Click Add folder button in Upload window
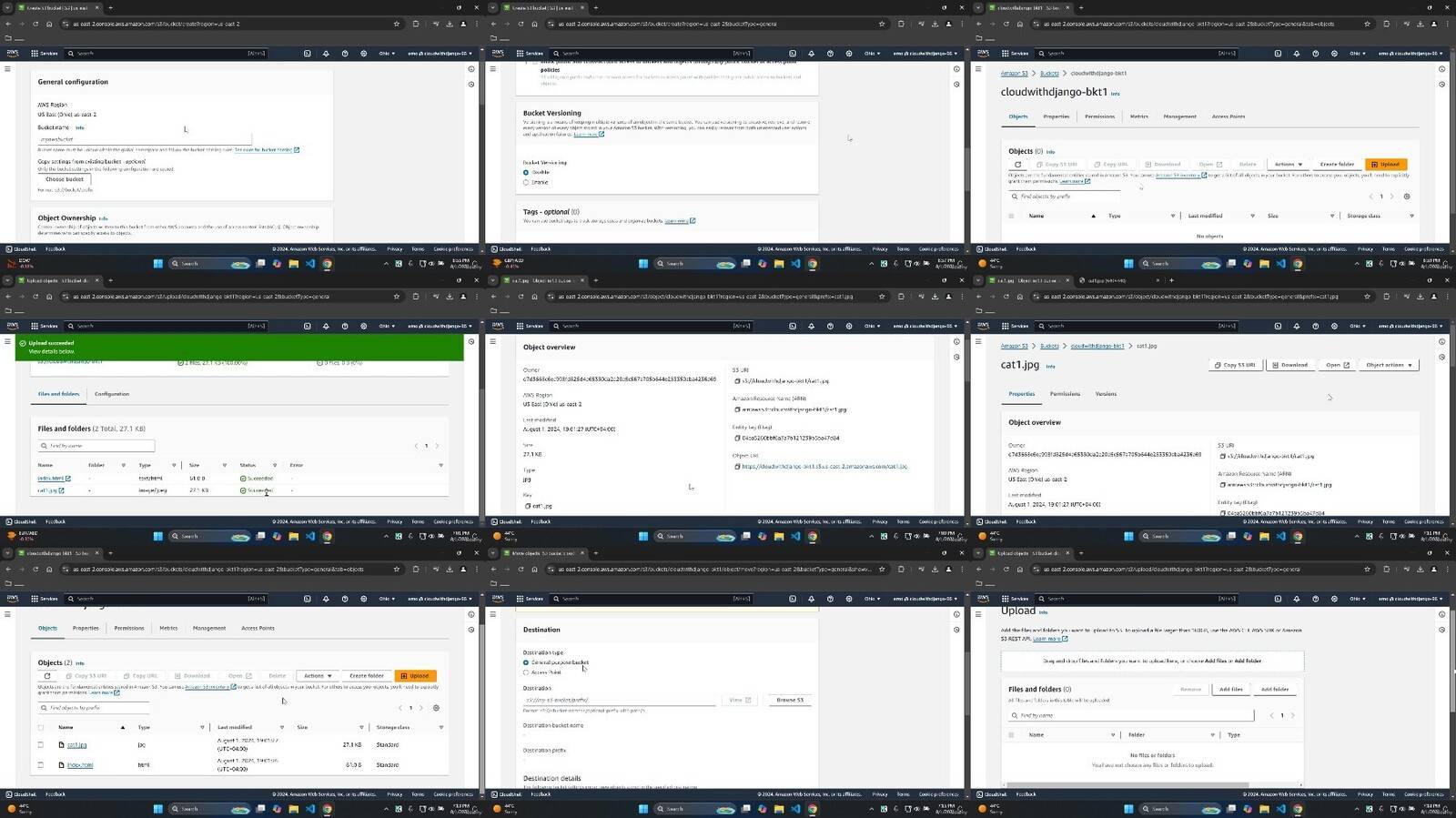 click(x=1274, y=689)
